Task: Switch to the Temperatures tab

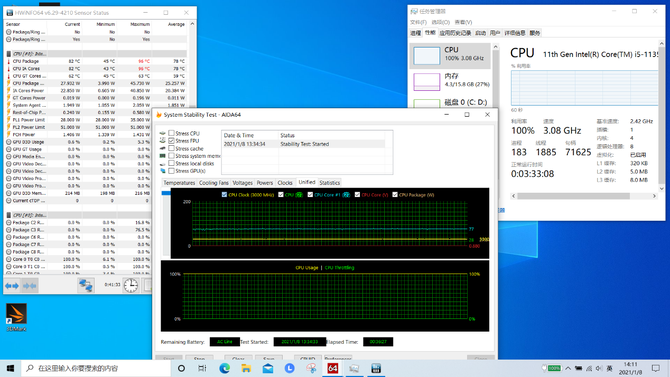Action: (179, 183)
